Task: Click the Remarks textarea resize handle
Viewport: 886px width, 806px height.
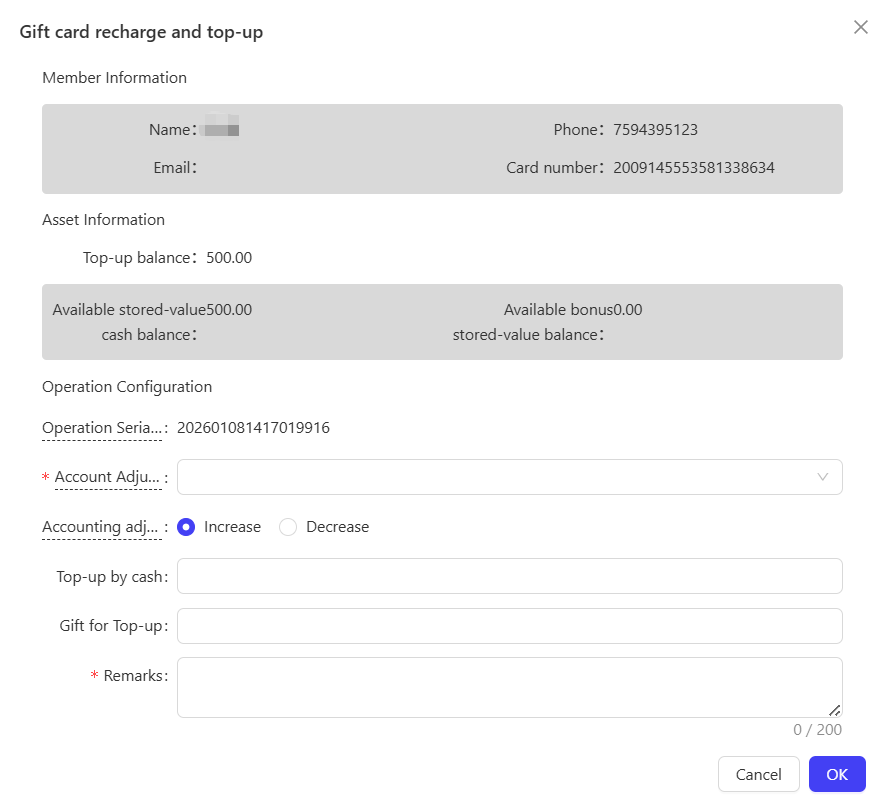Action: (835, 710)
